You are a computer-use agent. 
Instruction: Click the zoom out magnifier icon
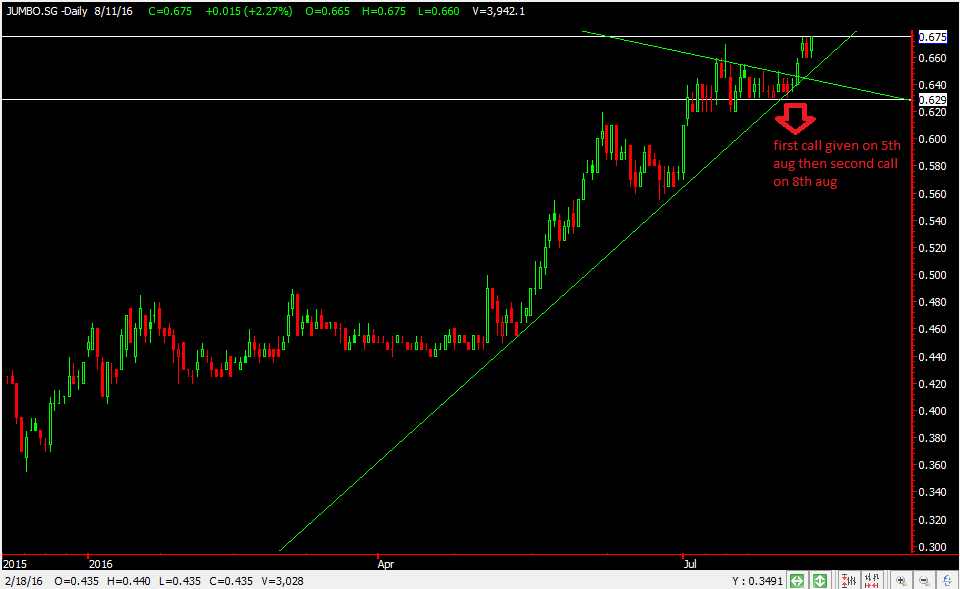[924, 580]
